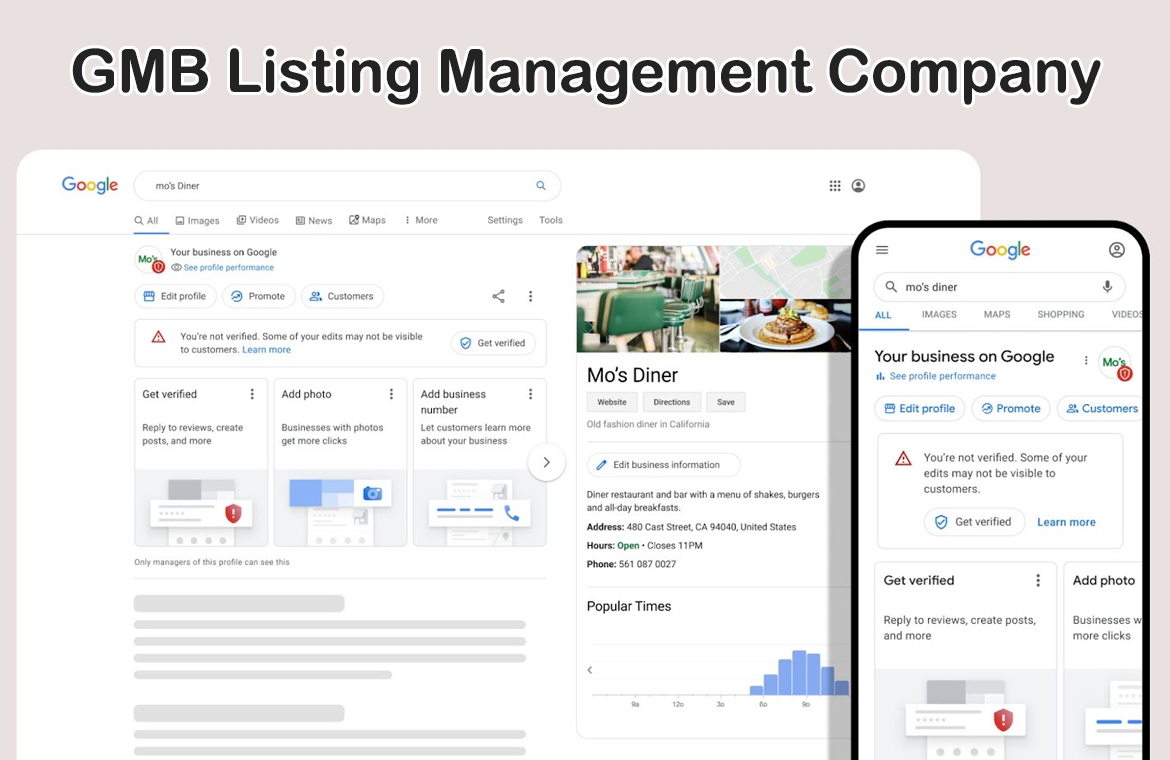1170x760 pixels.
Task: Click Get verified button in desktop alert
Action: click(493, 343)
